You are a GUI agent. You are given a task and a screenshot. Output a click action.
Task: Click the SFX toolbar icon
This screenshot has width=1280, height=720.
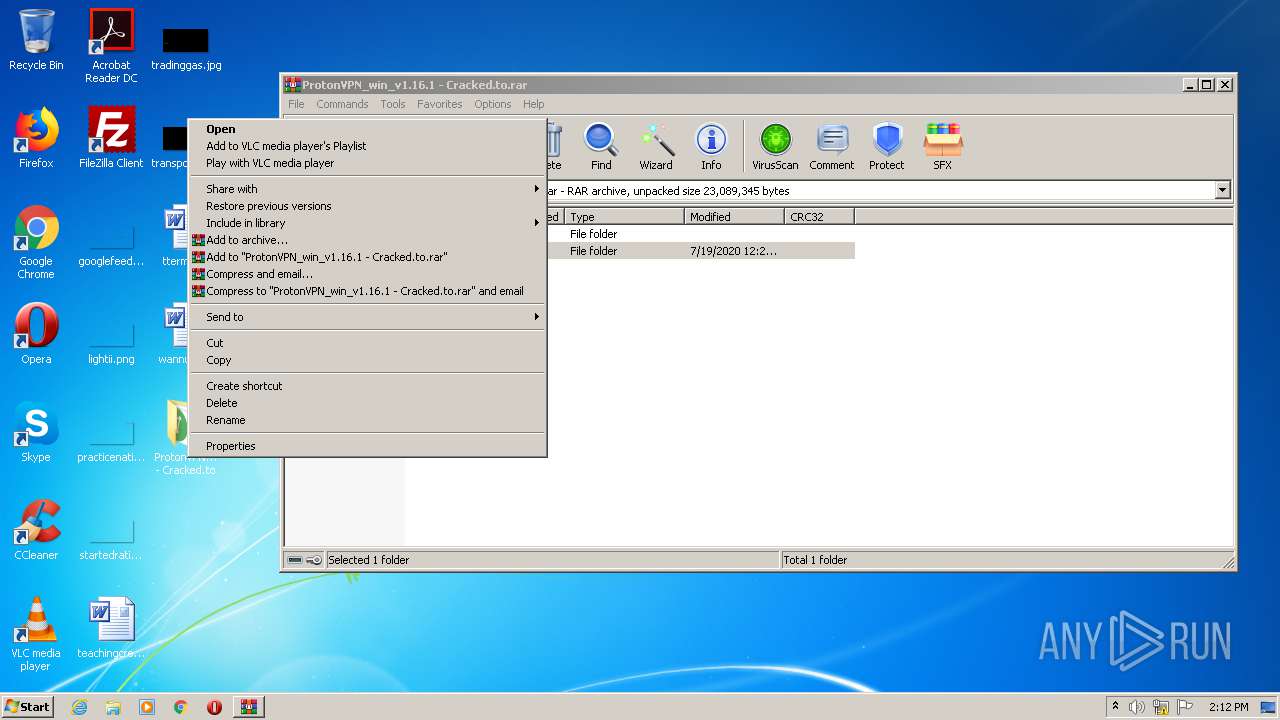coord(942,147)
